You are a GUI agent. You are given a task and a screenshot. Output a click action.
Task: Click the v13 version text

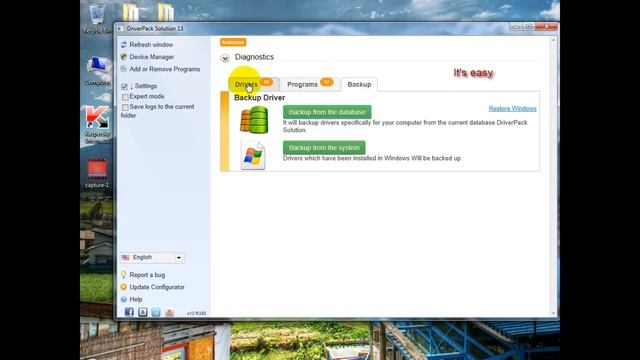[x=196, y=313]
